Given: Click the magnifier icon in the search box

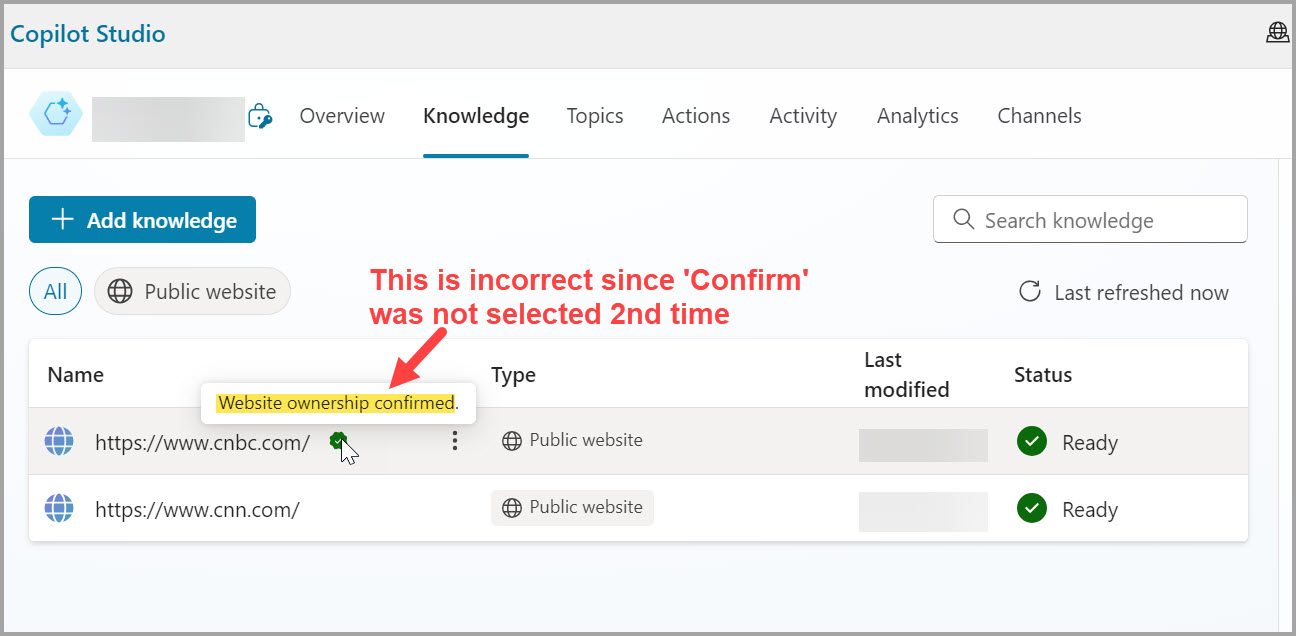Looking at the screenshot, I should click(x=963, y=219).
